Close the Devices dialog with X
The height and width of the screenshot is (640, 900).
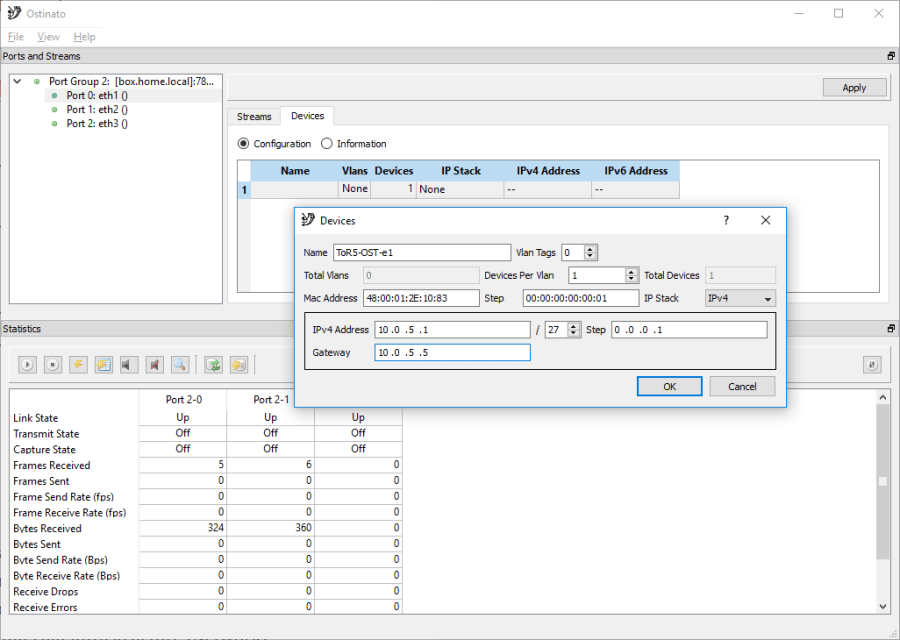coord(765,220)
